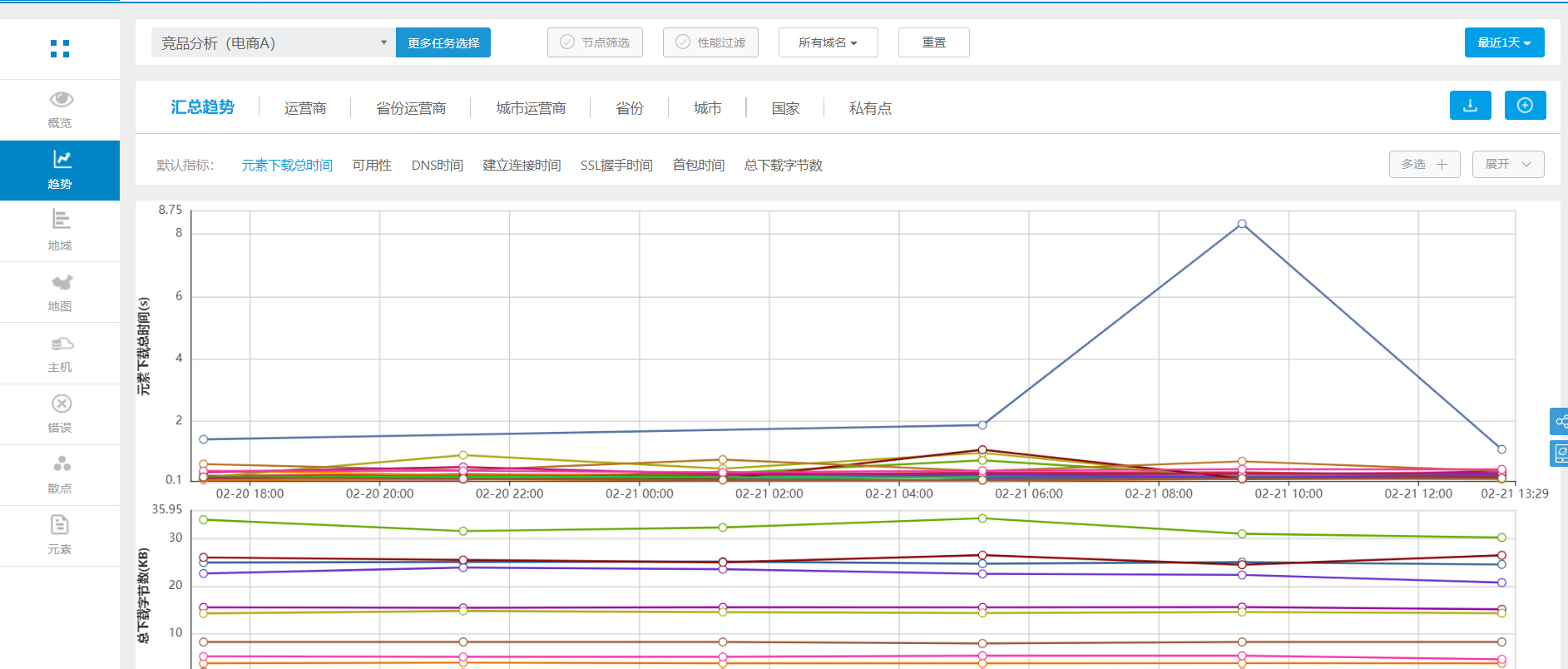
Task: Enable 多选 multi-select mode
Action: pyautogui.click(x=1424, y=165)
